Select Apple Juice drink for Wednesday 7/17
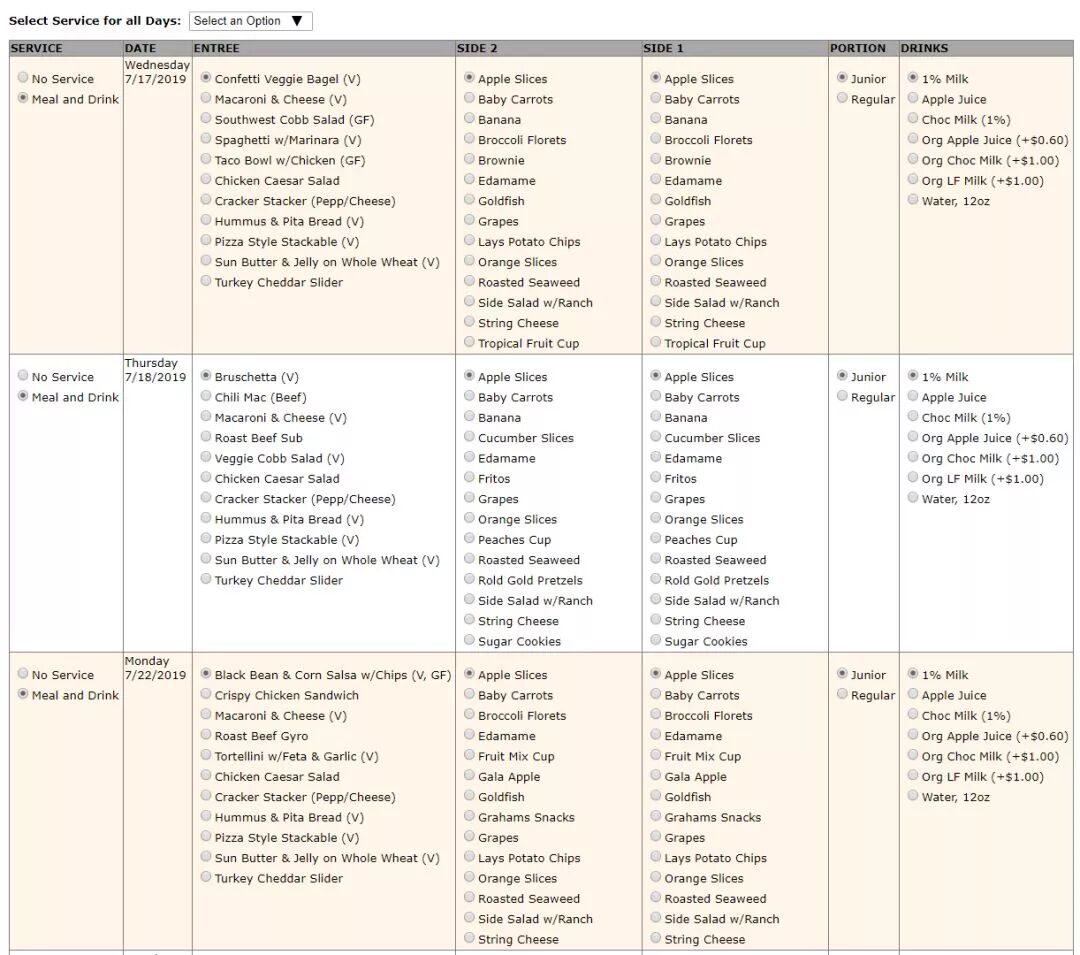Viewport: 1080px width, 955px height. [x=913, y=98]
